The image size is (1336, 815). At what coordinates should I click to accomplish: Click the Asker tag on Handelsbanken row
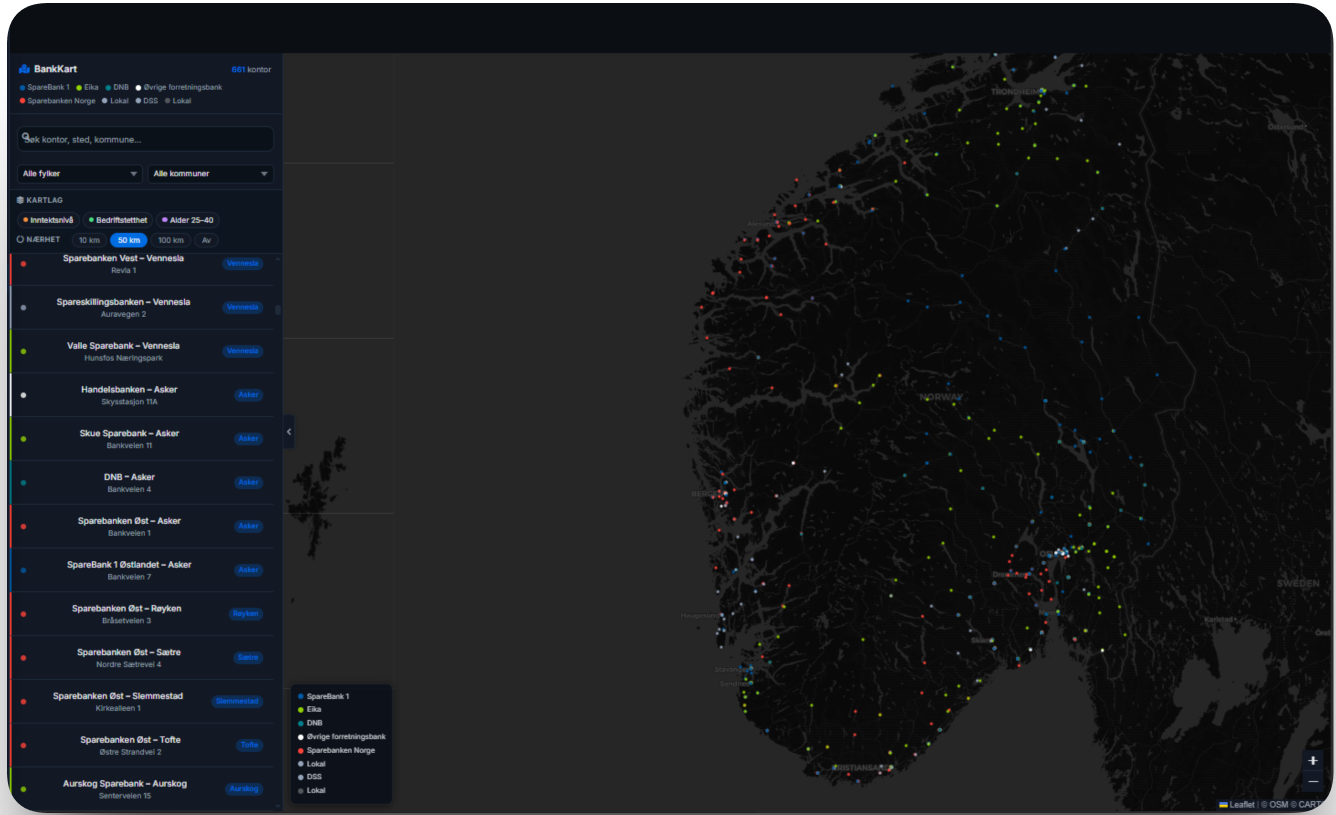click(x=248, y=395)
